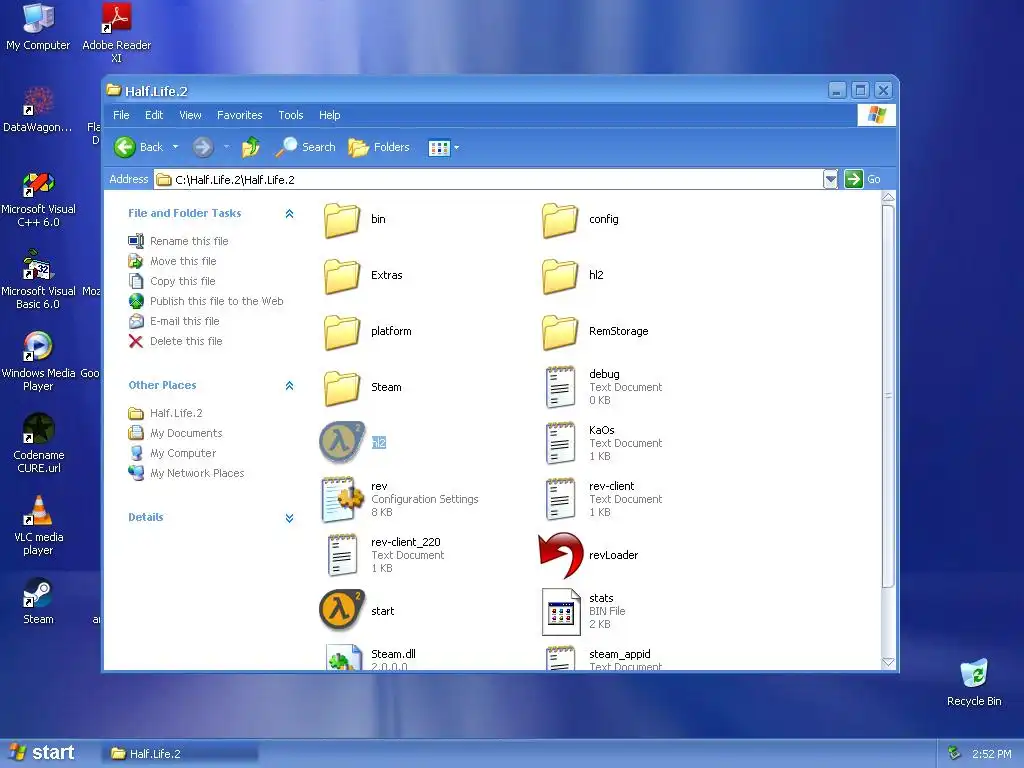Open the Favorites menu

point(240,115)
